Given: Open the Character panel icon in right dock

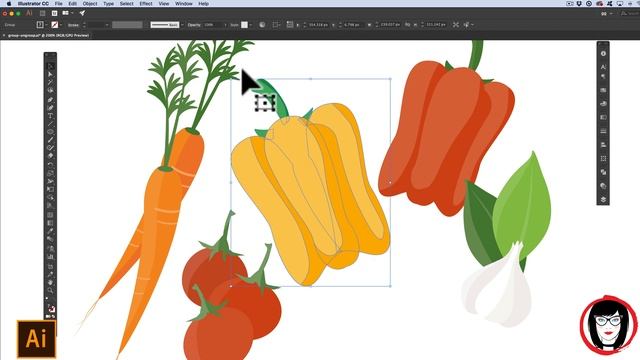Looking at the screenshot, I should pos(603,67).
